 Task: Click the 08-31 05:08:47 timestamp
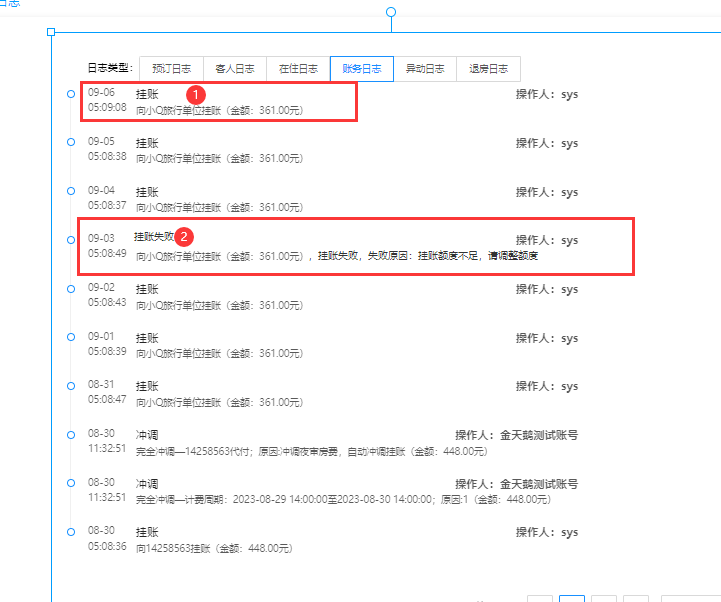(x=107, y=392)
